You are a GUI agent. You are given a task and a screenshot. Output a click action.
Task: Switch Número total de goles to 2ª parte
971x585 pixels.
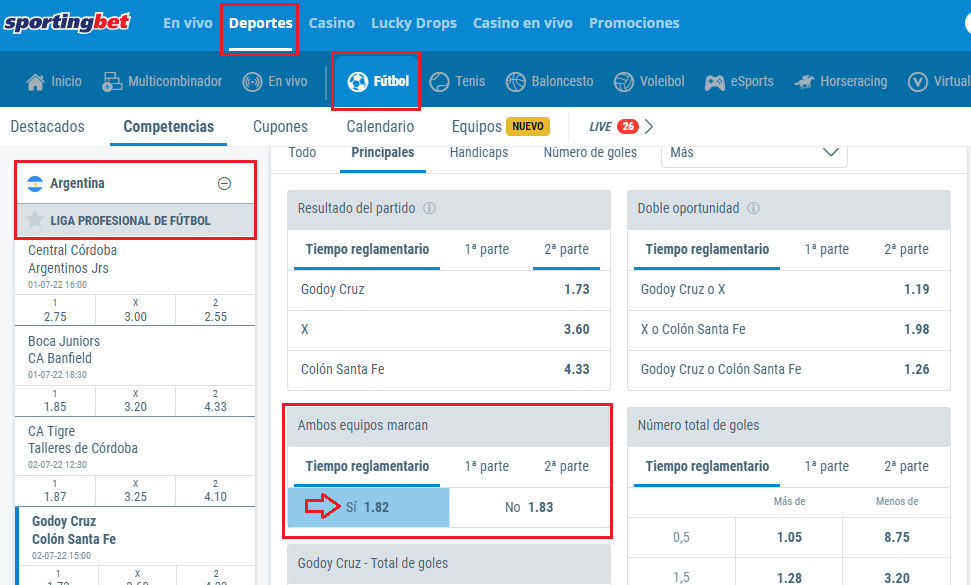(x=907, y=467)
